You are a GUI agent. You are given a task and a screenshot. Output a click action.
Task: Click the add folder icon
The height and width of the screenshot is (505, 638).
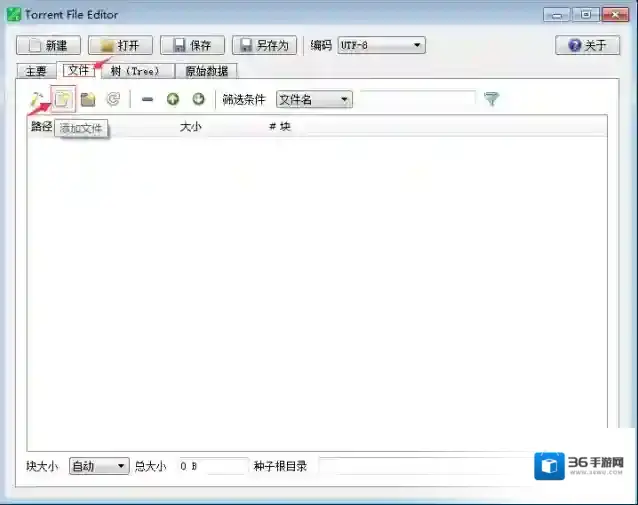(x=88, y=99)
